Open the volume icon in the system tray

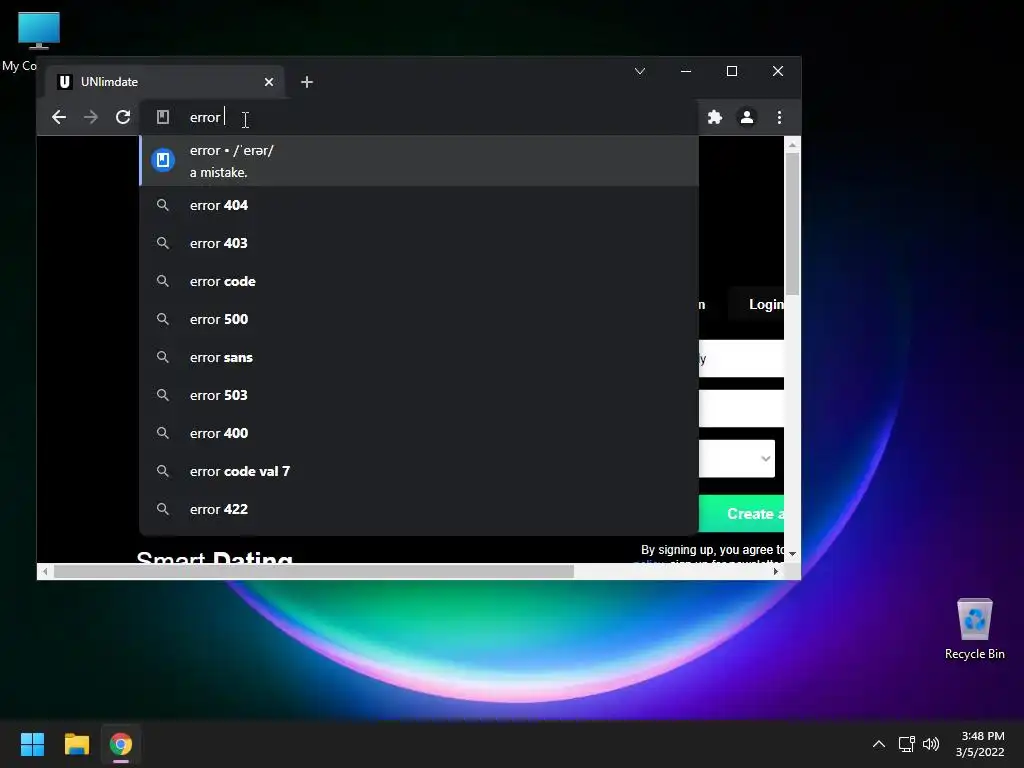coord(931,744)
